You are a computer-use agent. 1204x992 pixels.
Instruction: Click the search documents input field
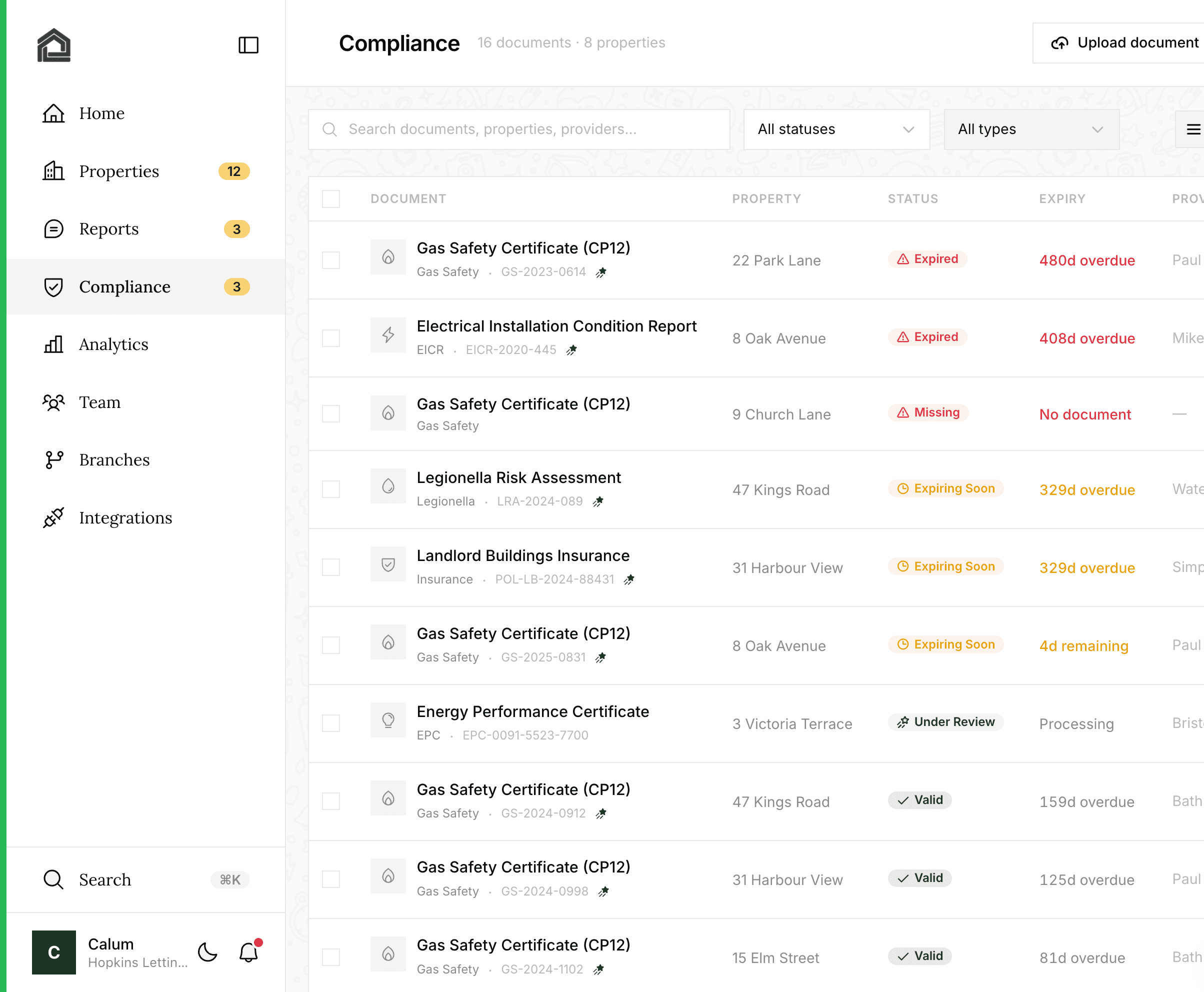click(x=519, y=129)
